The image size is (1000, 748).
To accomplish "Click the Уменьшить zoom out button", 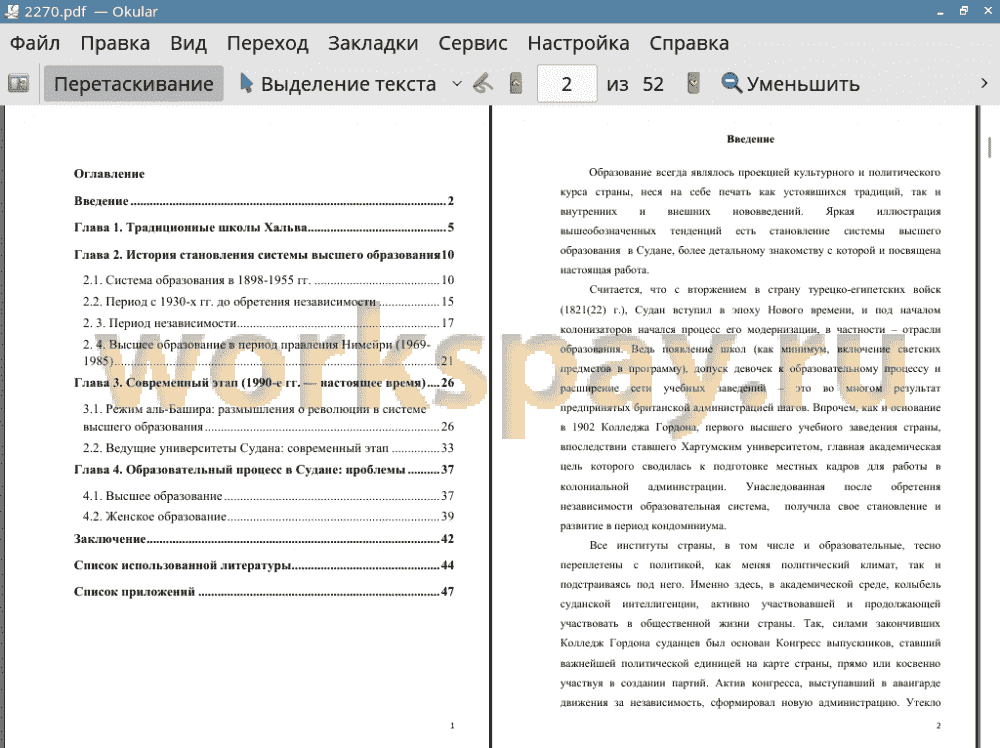I will [791, 84].
